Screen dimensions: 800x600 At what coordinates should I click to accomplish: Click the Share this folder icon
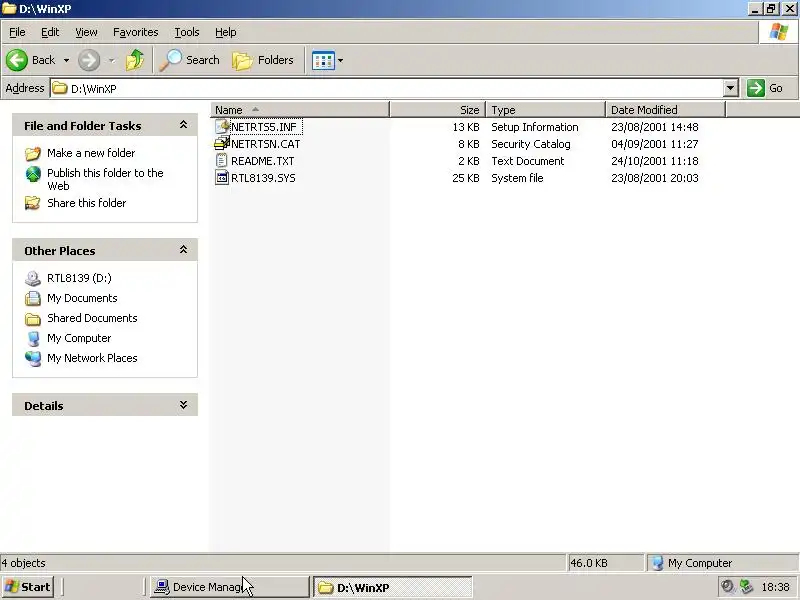click(x=33, y=203)
